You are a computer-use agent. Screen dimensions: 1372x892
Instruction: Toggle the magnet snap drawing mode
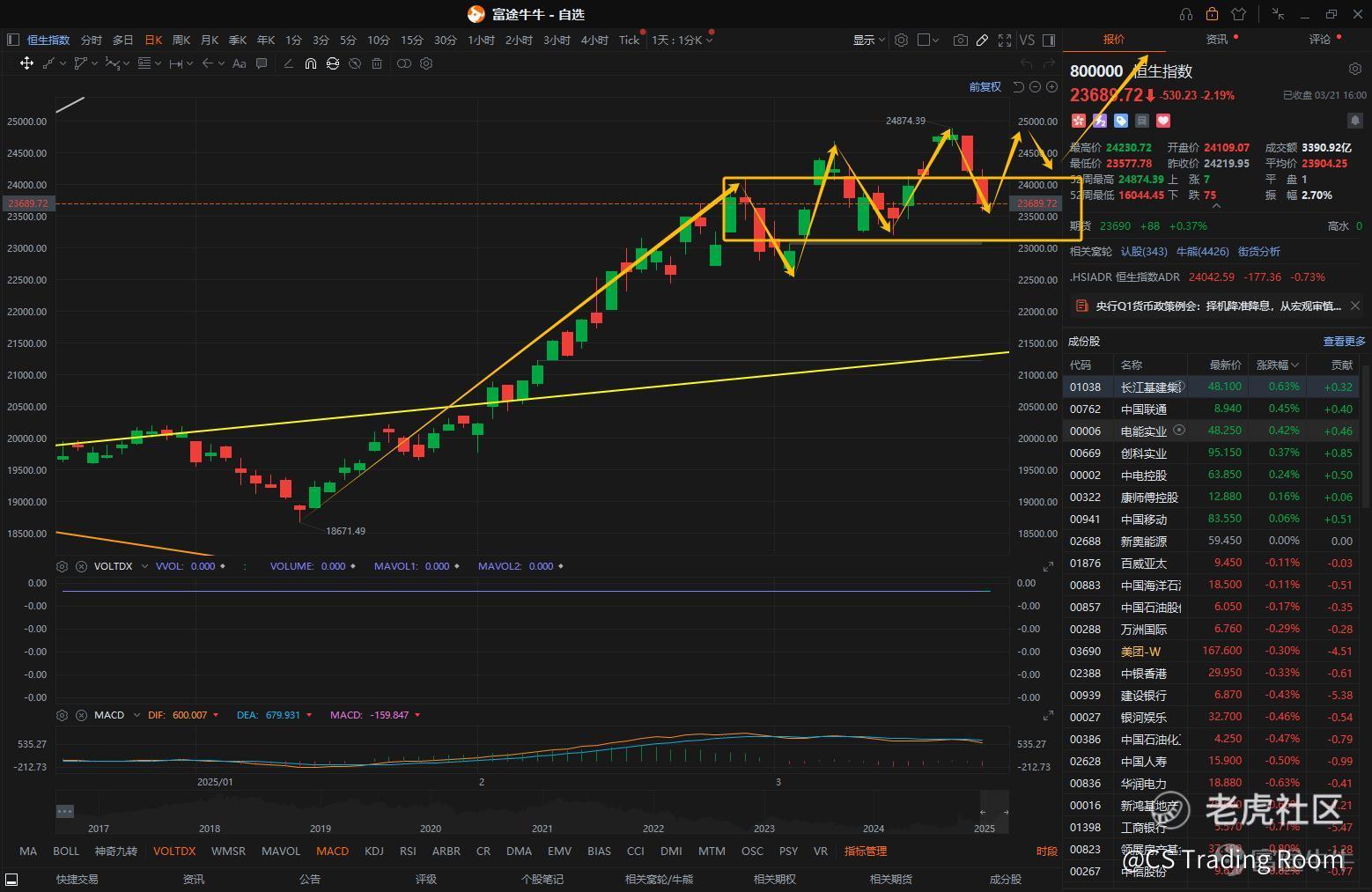click(311, 63)
